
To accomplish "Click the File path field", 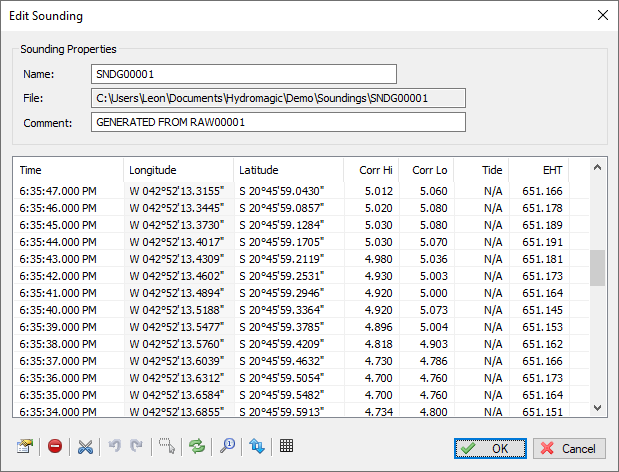I will pos(278,98).
